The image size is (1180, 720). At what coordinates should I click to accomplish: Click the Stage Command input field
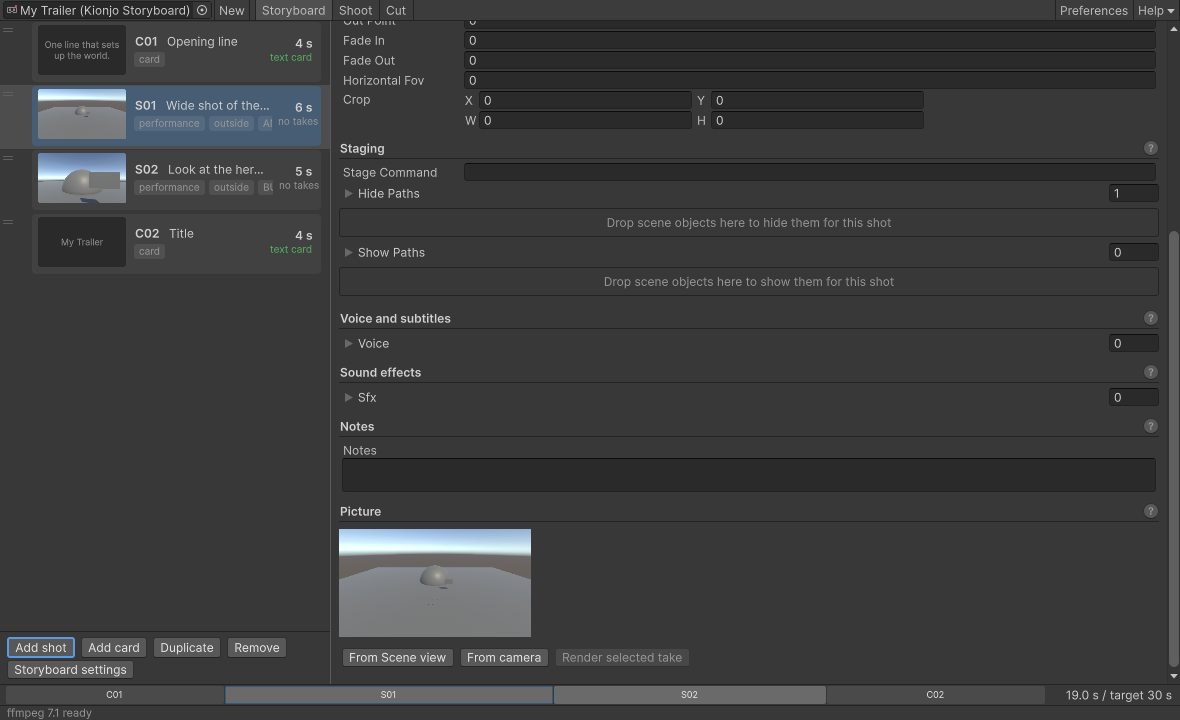(x=810, y=172)
